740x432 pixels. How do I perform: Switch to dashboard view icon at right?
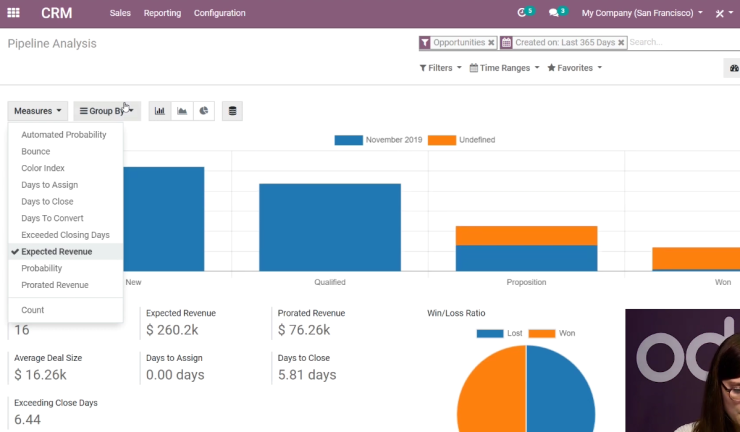[733, 68]
